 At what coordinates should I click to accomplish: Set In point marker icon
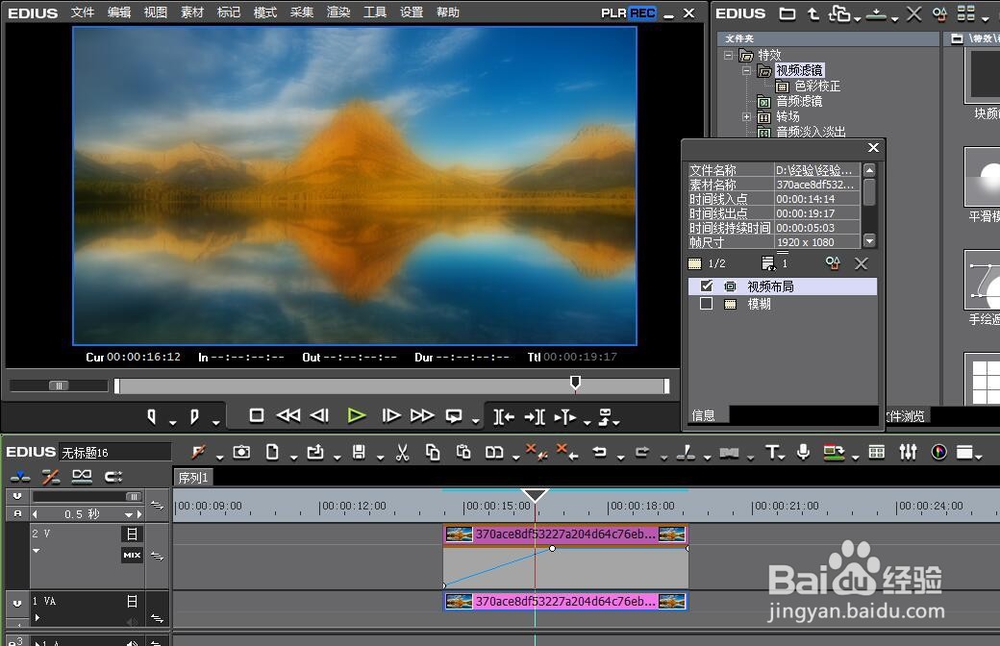tap(152, 416)
